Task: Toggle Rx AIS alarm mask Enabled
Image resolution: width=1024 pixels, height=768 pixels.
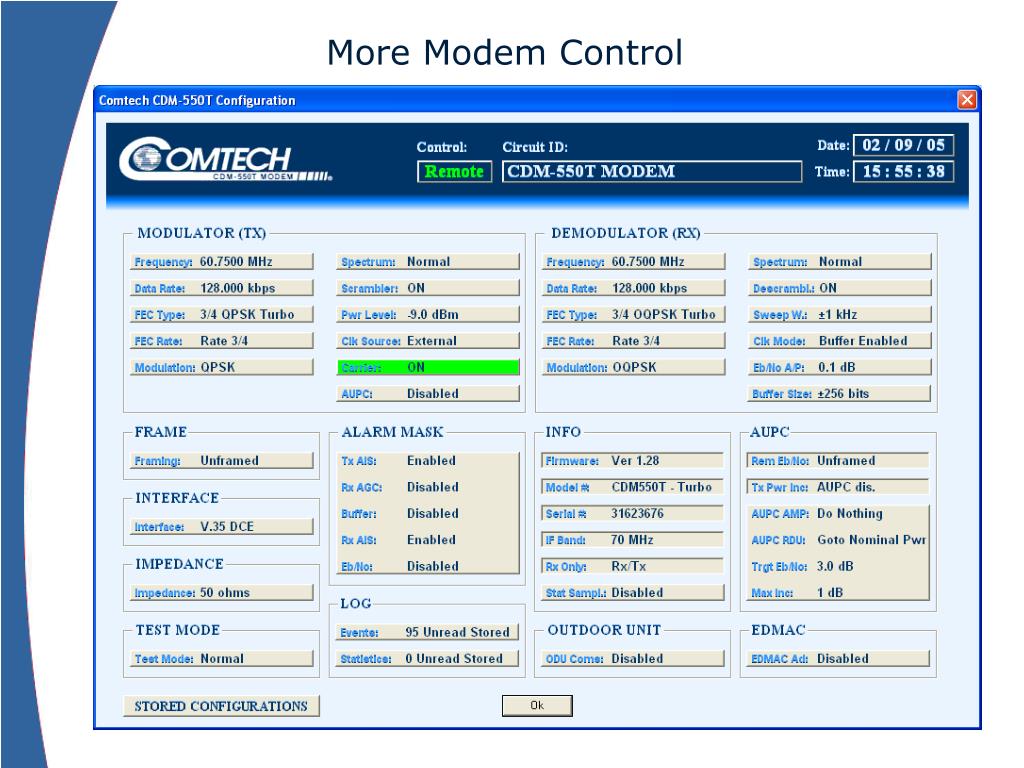Action: (428, 540)
